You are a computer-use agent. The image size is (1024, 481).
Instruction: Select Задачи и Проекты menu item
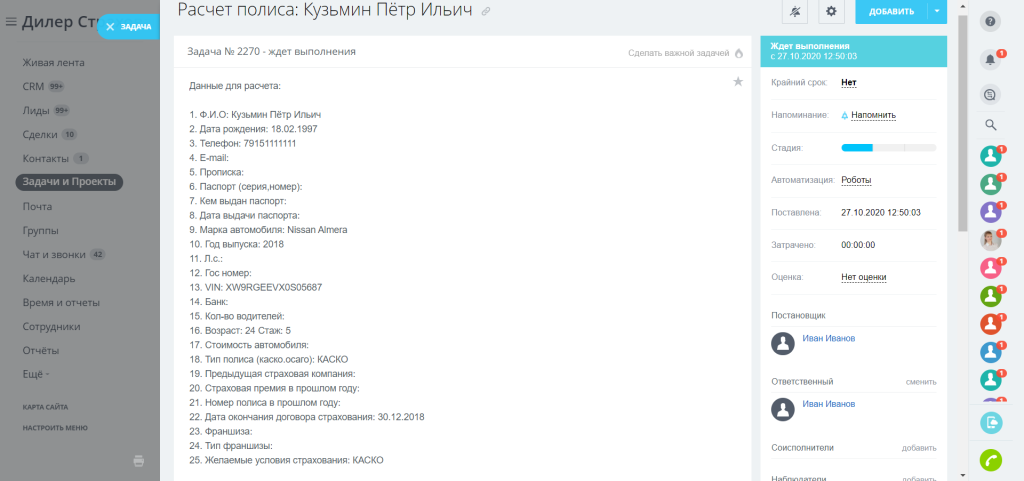coord(69,182)
